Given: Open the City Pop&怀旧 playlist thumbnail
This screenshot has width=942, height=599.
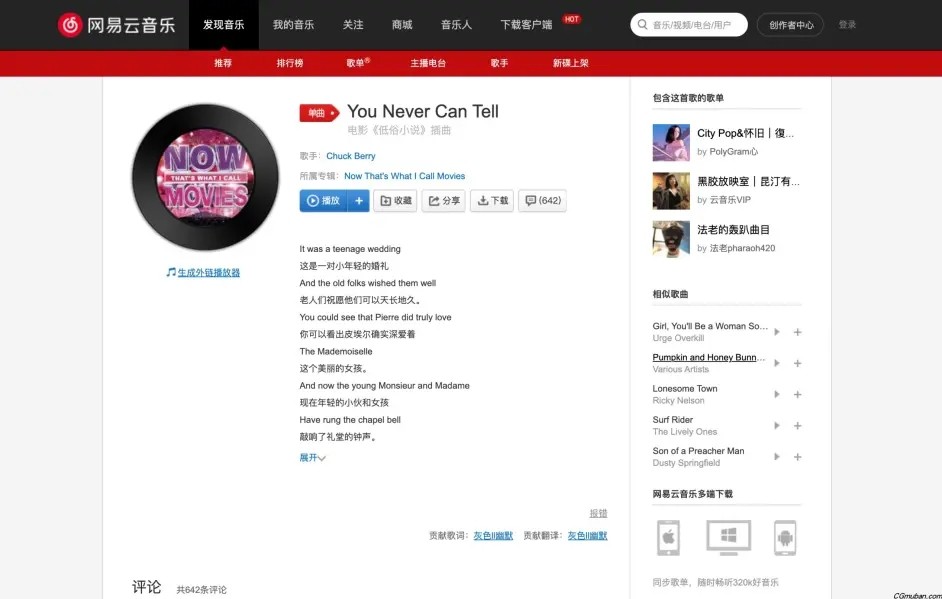Looking at the screenshot, I should click(x=671, y=142).
